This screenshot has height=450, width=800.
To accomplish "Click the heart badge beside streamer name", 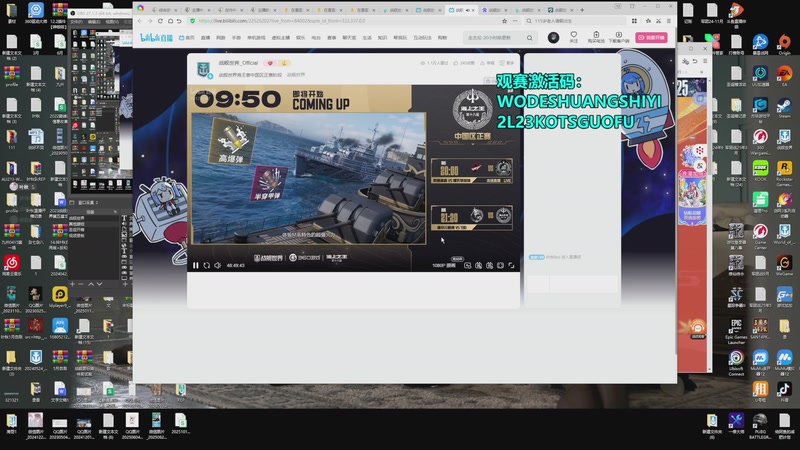I will click(x=270, y=63).
